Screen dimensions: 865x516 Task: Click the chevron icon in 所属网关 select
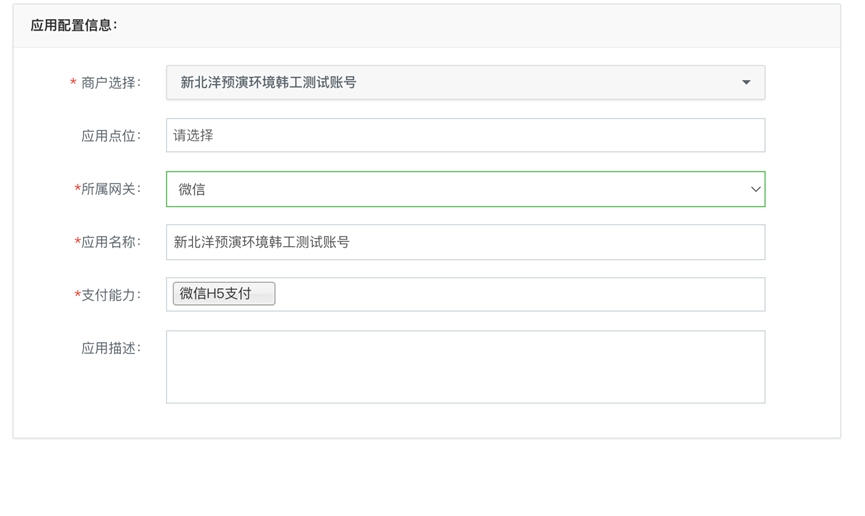pos(755,189)
